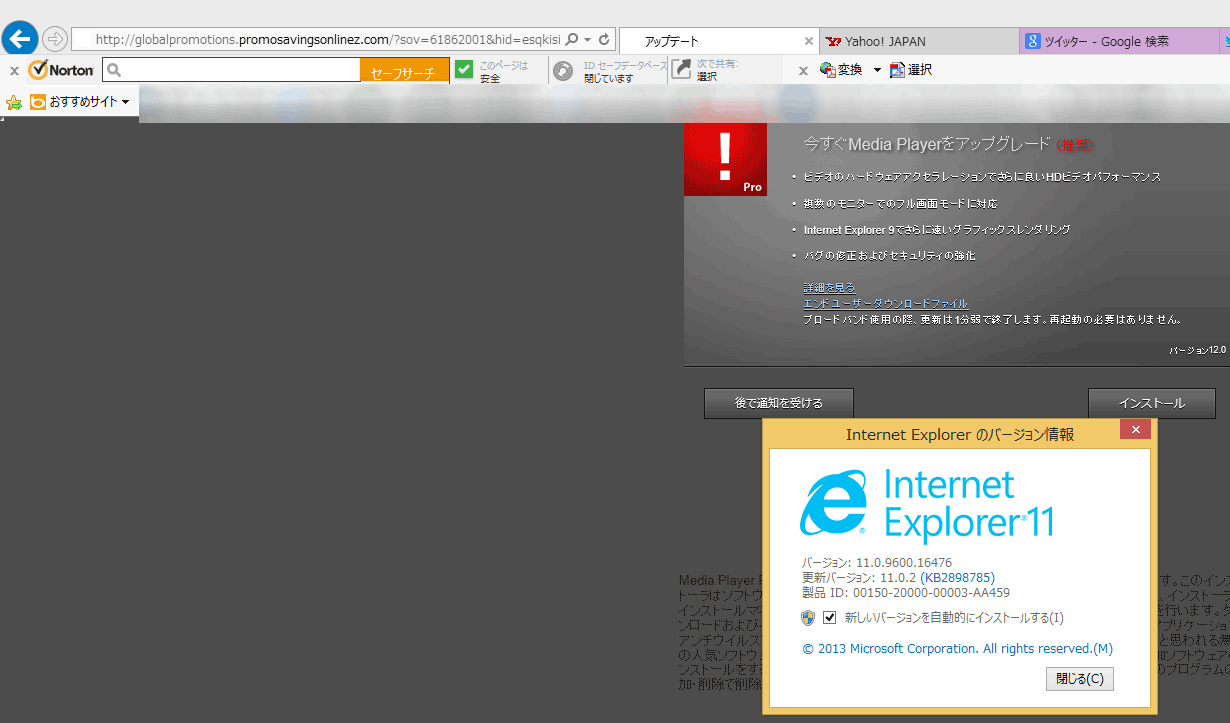Refresh the page with the reload icon
The image size is (1230, 723).
(x=604, y=40)
